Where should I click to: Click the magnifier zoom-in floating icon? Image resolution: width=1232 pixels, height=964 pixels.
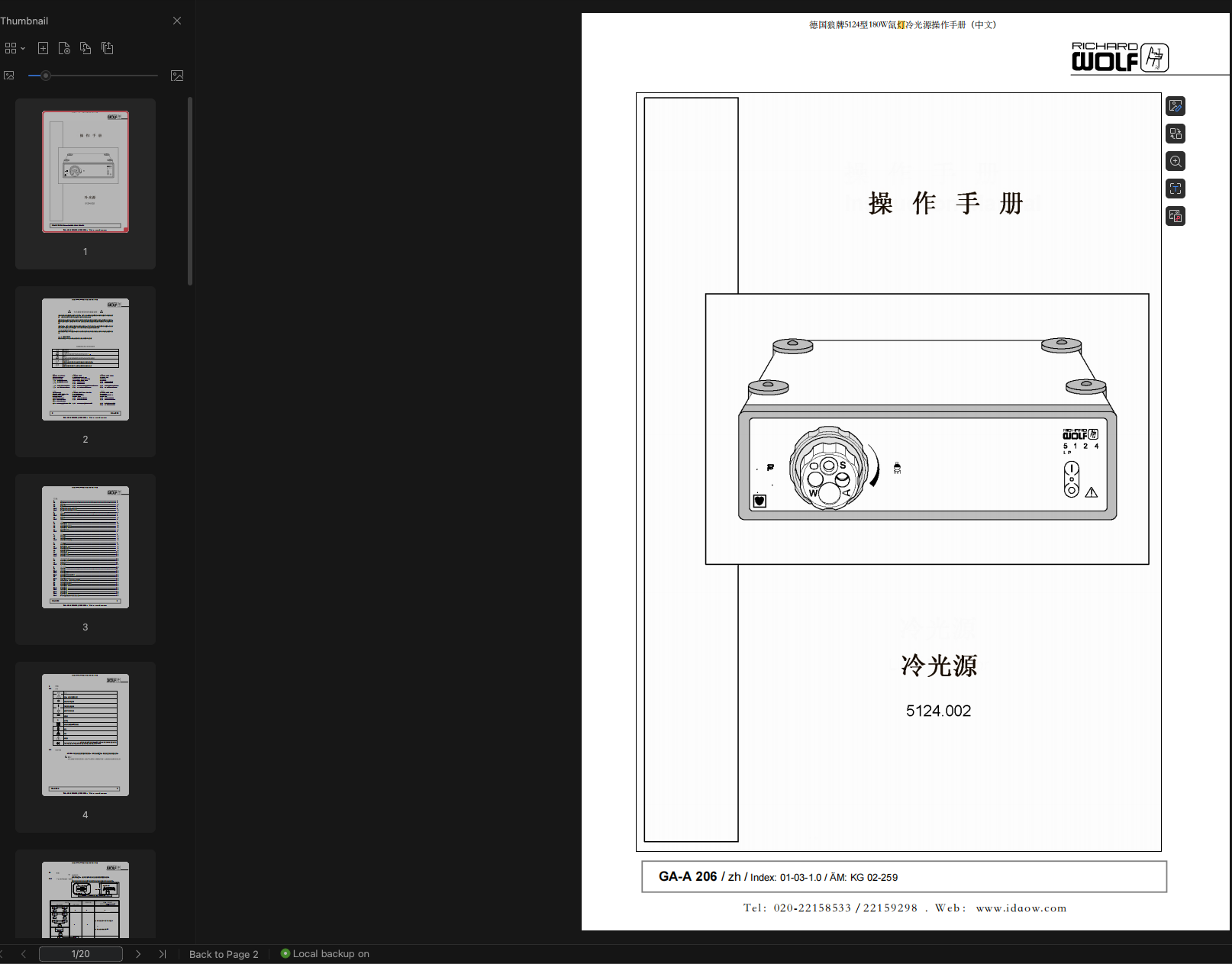pyautogui.click(x=1176, y=161)
